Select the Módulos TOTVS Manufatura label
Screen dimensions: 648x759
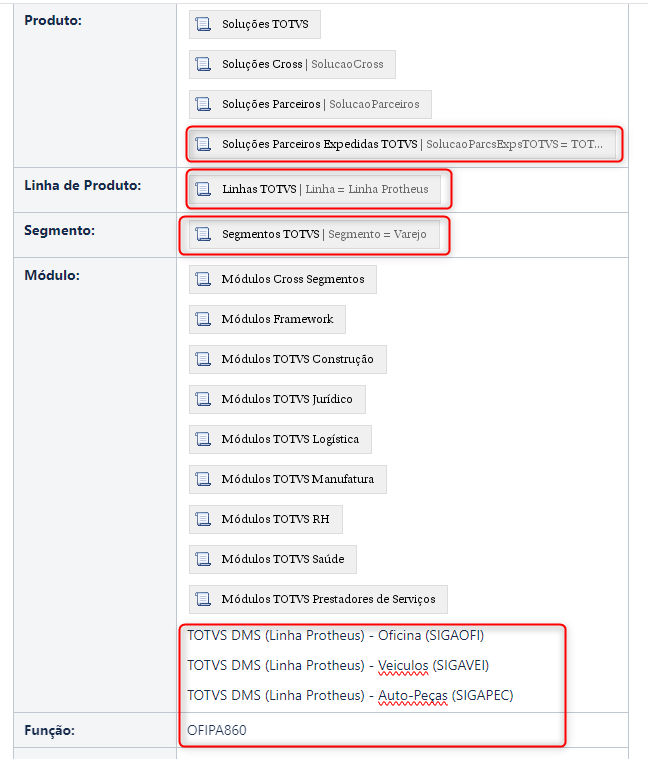[x=297, y=479]
